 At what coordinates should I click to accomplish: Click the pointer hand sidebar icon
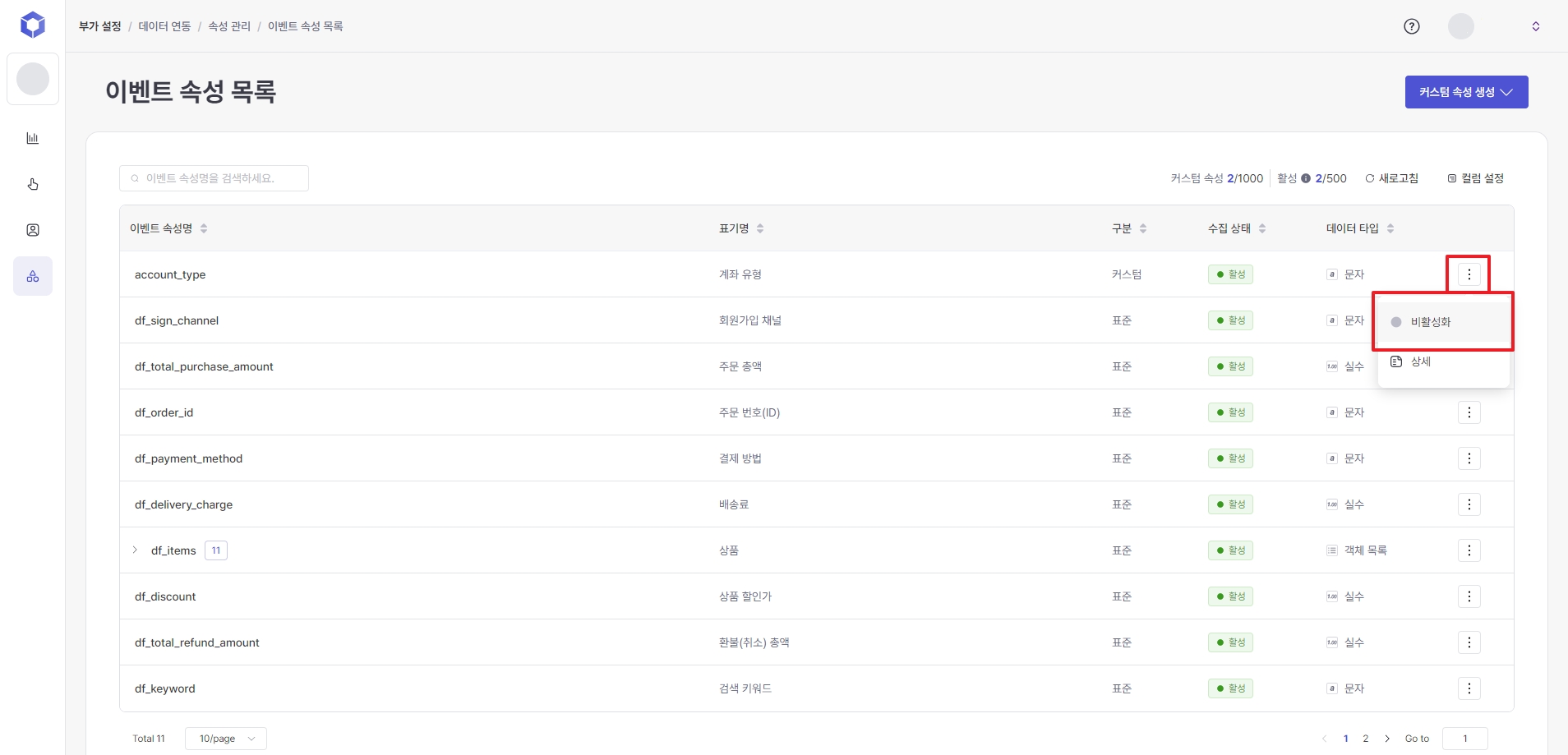point(33,184)
